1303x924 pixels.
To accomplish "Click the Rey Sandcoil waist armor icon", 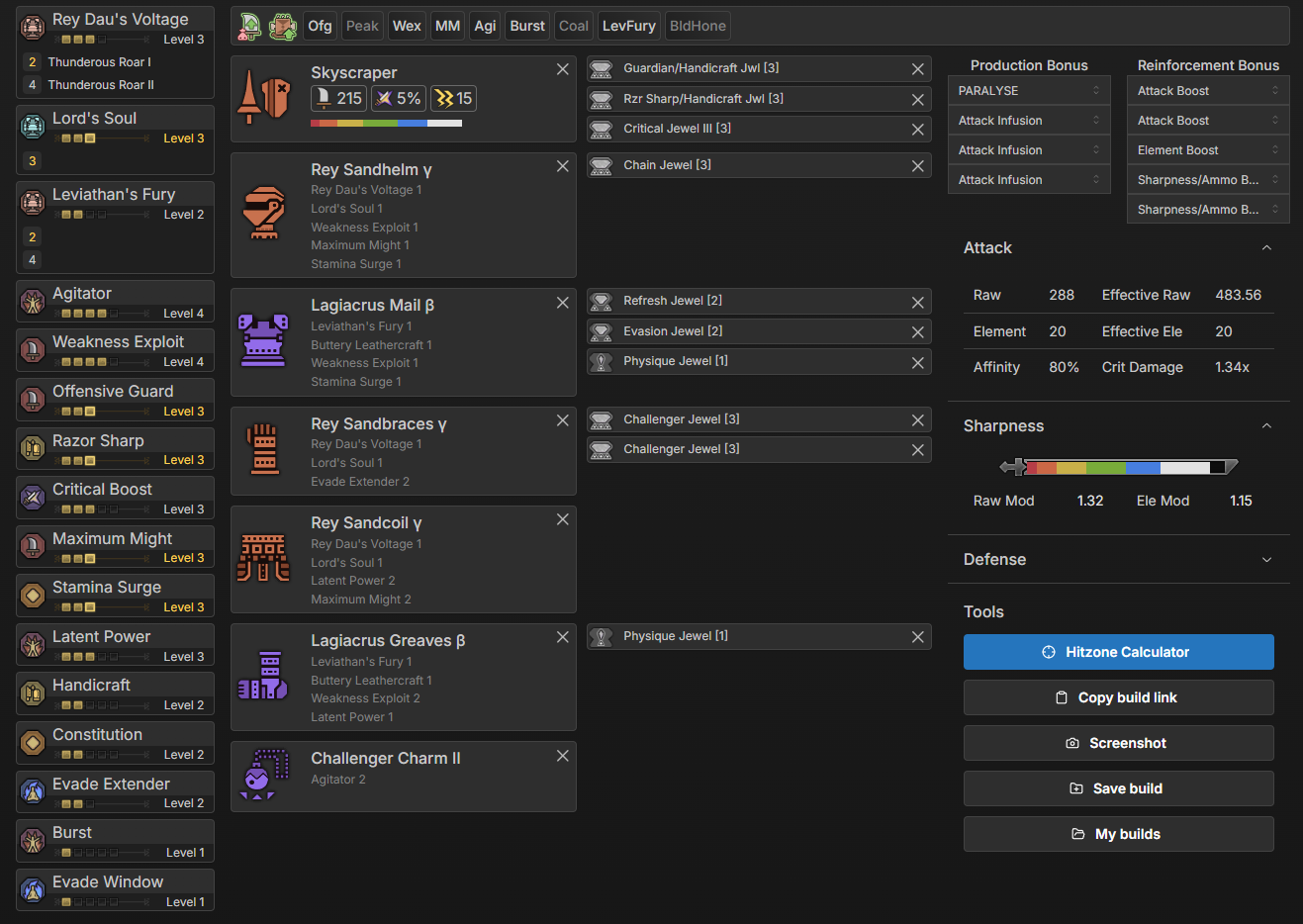I will tap(263, 558).
